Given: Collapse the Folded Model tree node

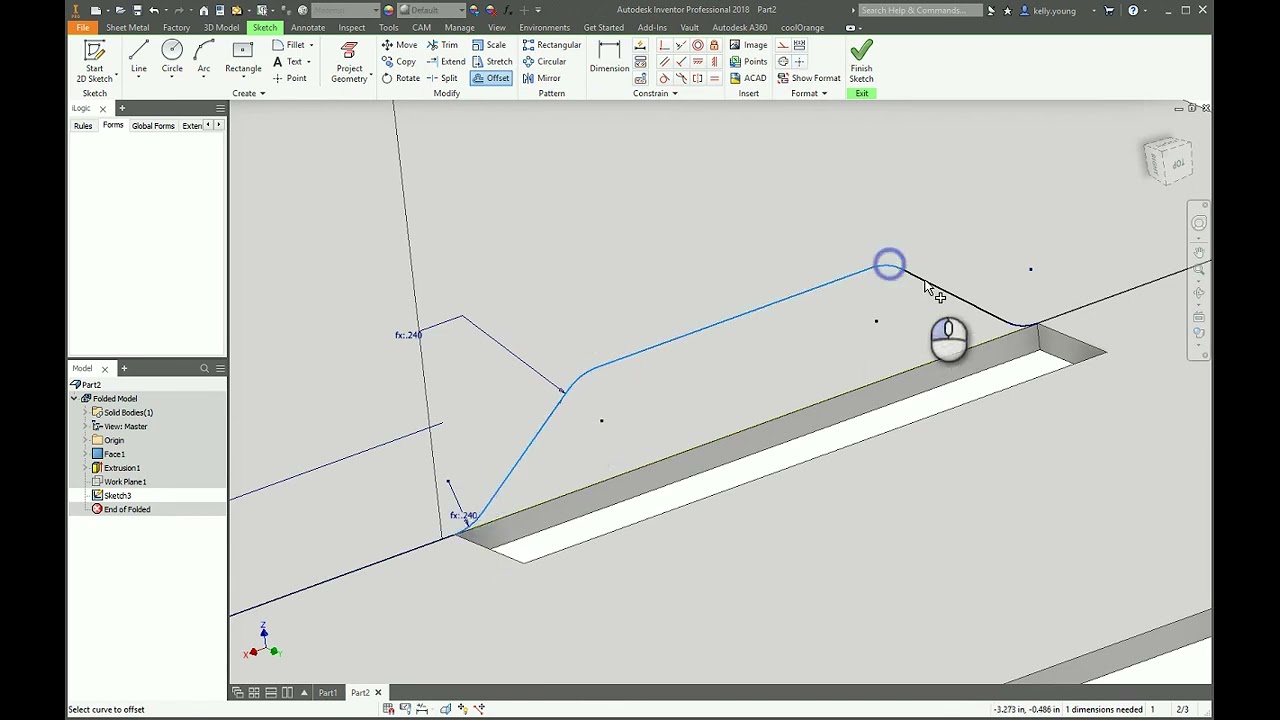Looking at the screenshot, I should click(x=74, y=398).
